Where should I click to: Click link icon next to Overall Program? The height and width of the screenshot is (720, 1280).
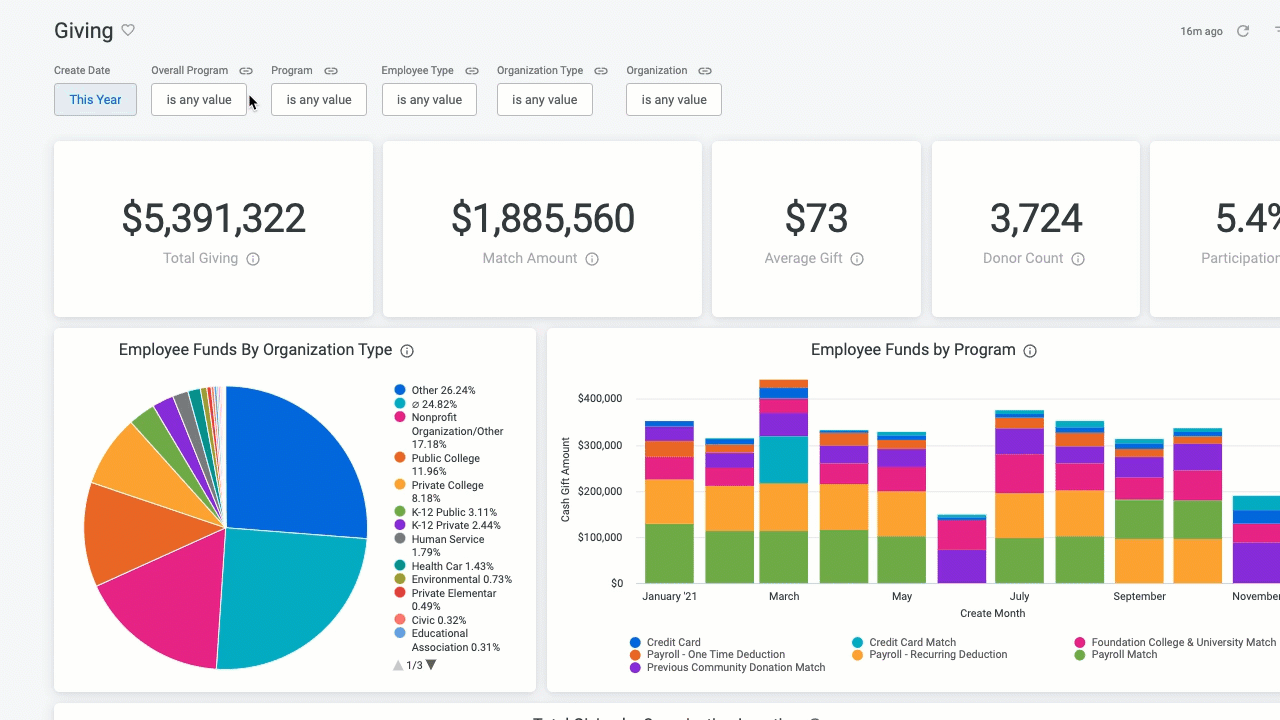[246, 71]
